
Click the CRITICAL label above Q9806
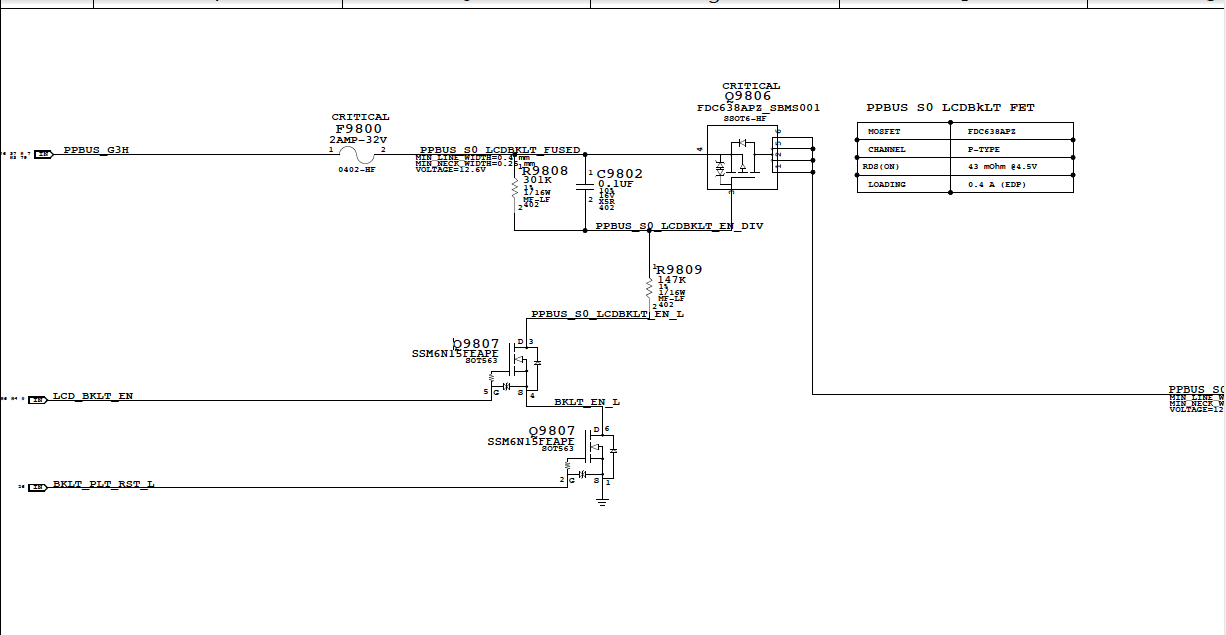(x=751, y=86)
